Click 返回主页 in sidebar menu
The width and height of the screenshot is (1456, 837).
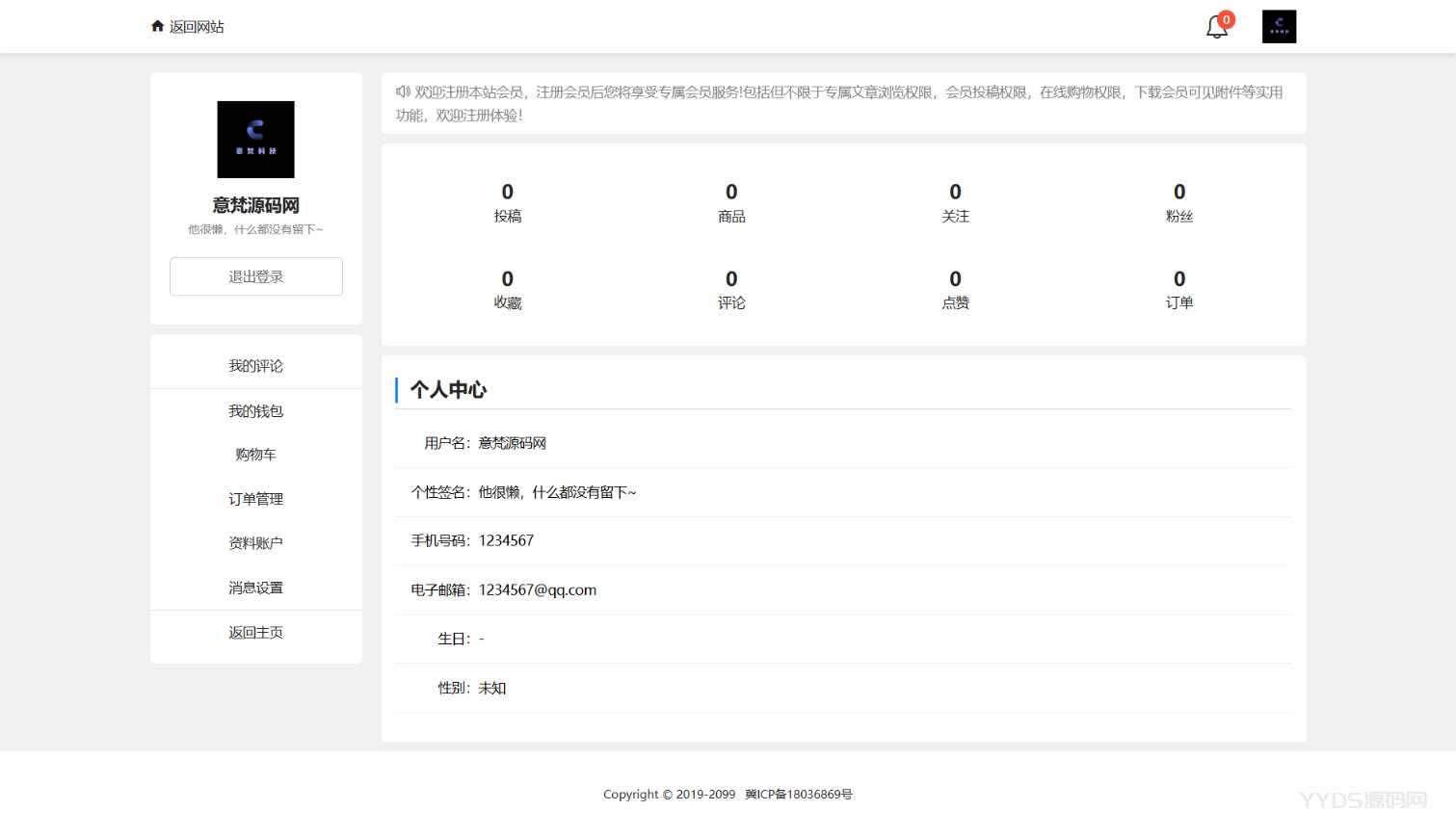tap(255, 633)
